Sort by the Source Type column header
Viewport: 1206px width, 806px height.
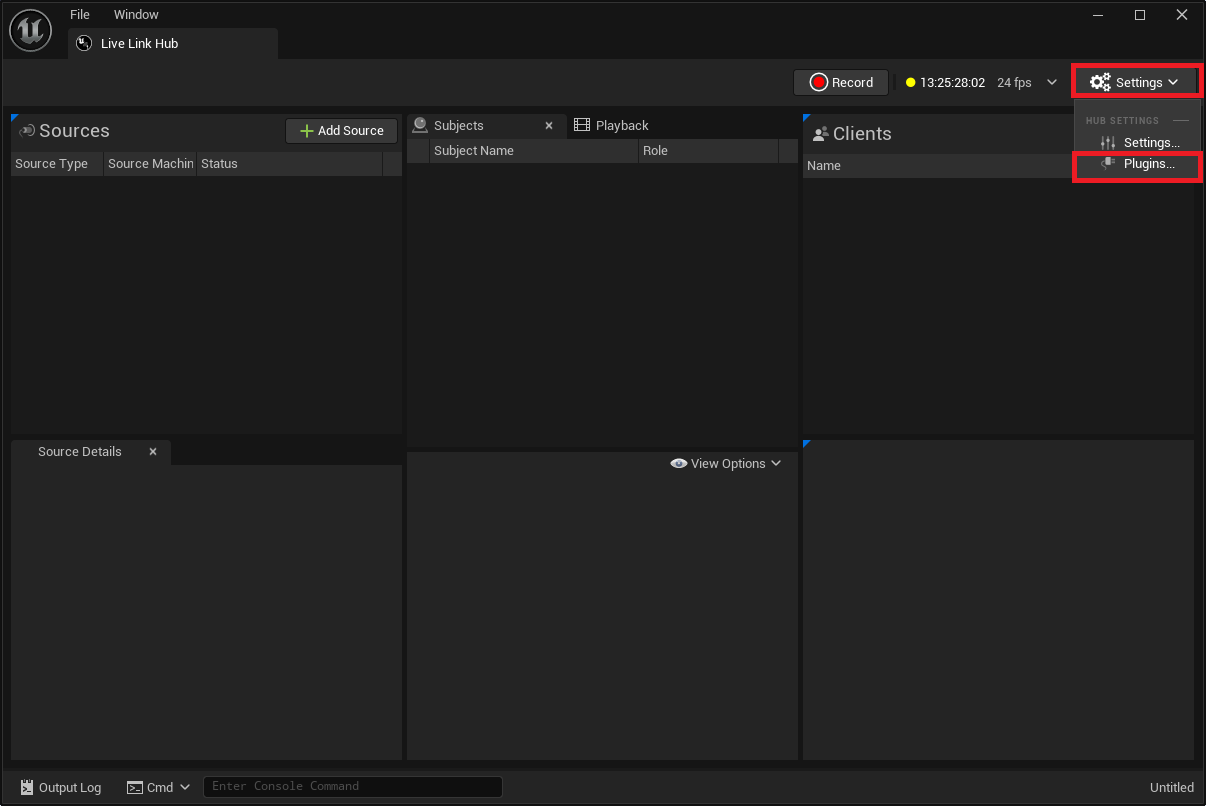[x=52, y=164]
